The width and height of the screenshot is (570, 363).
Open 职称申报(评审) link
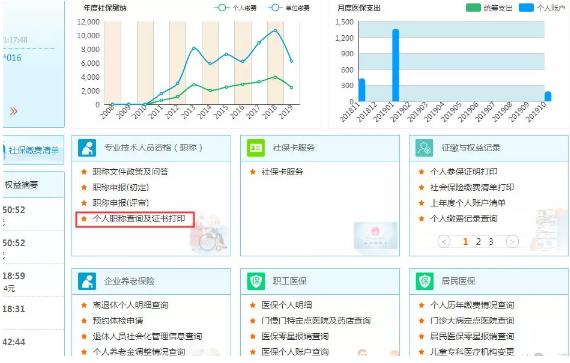[x=121, y=203]
